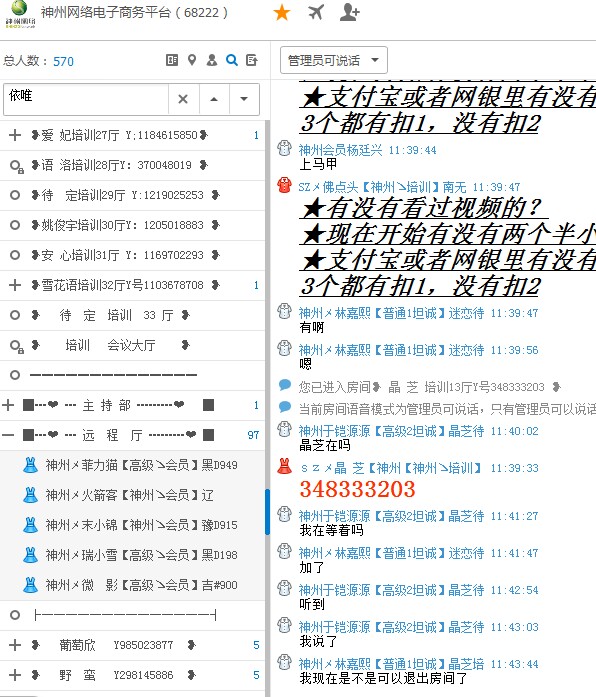This screenshot has width=596, height=697.
Task: Click sender name 神州会员杨廷兴 in chat
Action: pyautogui.click(x=340, y=150)
